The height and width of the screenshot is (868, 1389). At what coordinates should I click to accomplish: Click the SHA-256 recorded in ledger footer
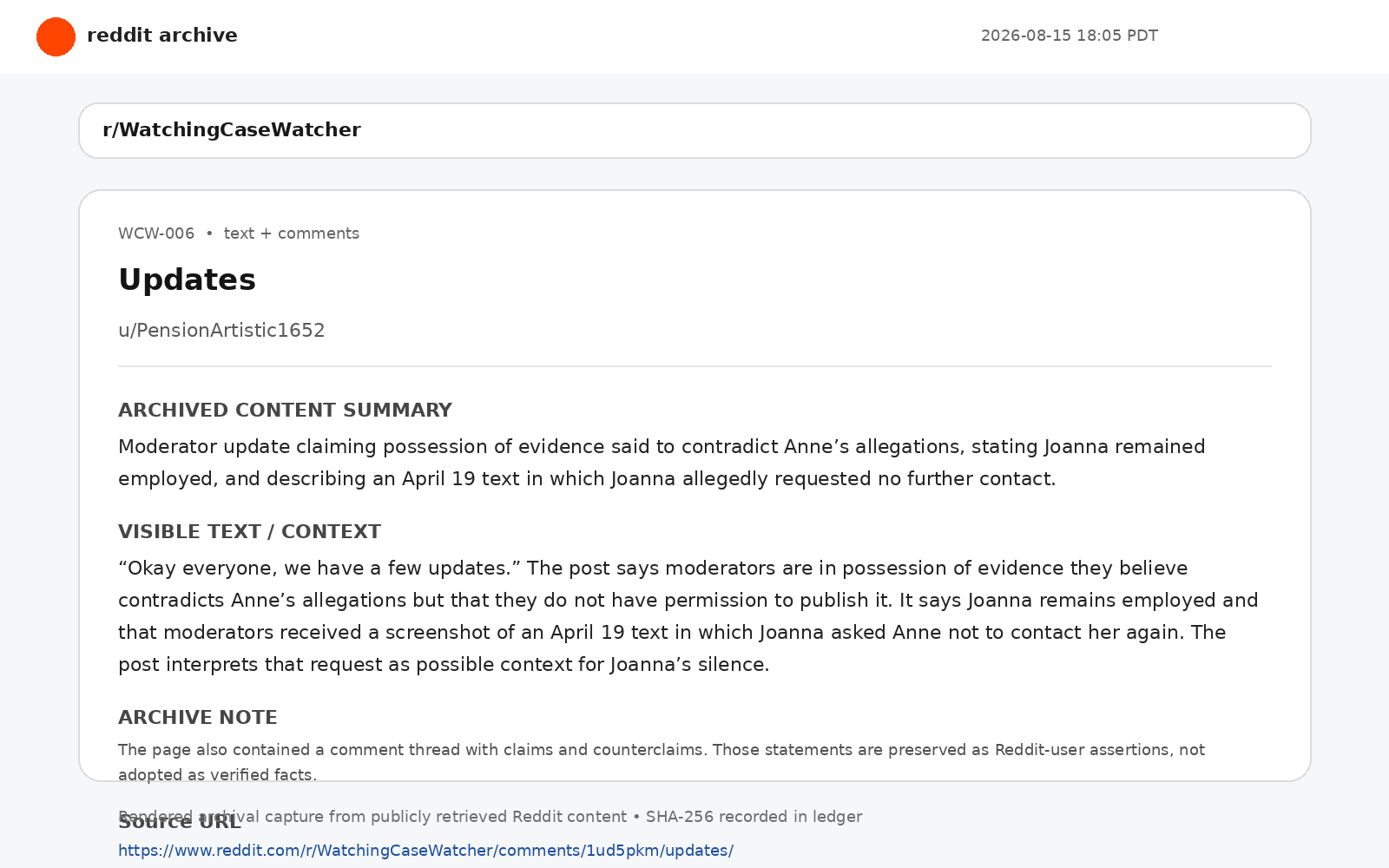[490, 817]
